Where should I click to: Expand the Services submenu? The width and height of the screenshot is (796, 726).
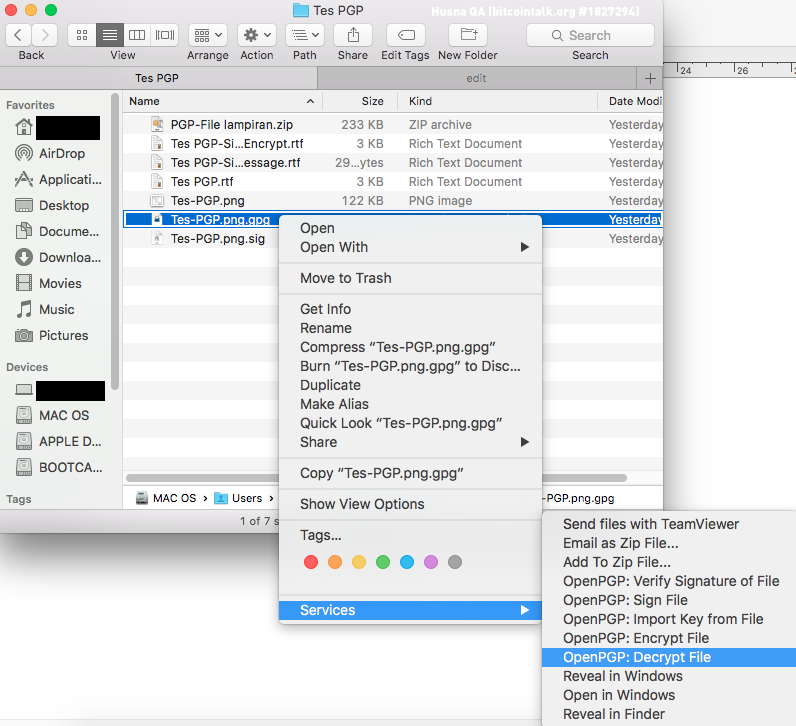point(410,610)
